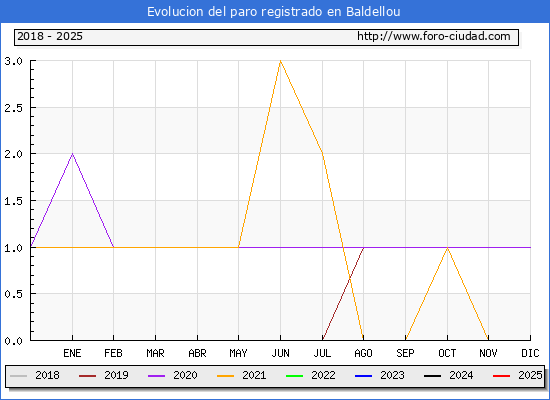
Task: Select the '2023' legend label
Action: coord(393,375)
